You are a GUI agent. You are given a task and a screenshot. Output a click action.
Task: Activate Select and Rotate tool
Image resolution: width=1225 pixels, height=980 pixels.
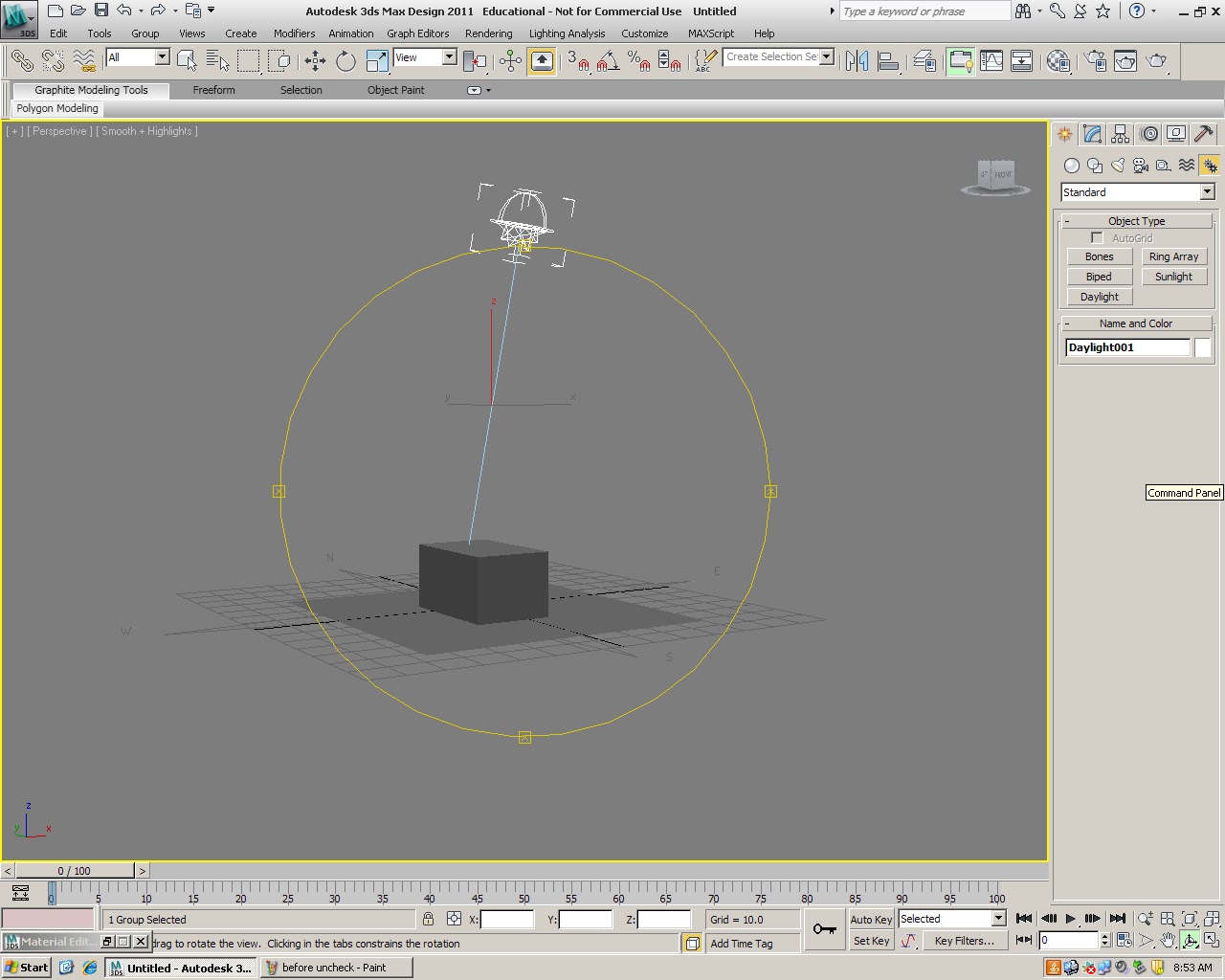(345, 60)
